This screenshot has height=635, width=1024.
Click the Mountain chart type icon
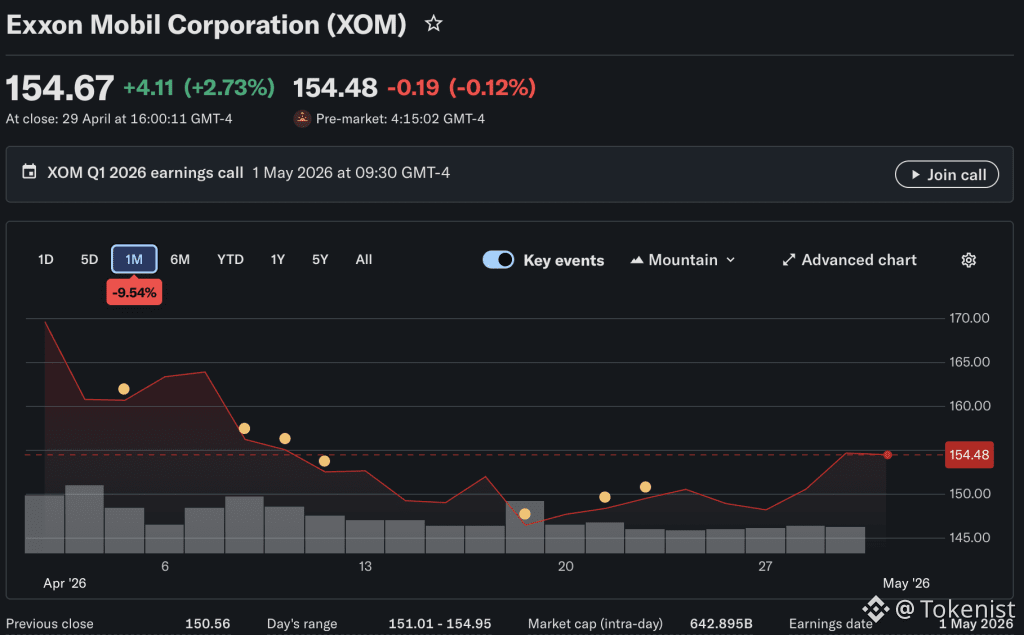click(x=637, y=260)
